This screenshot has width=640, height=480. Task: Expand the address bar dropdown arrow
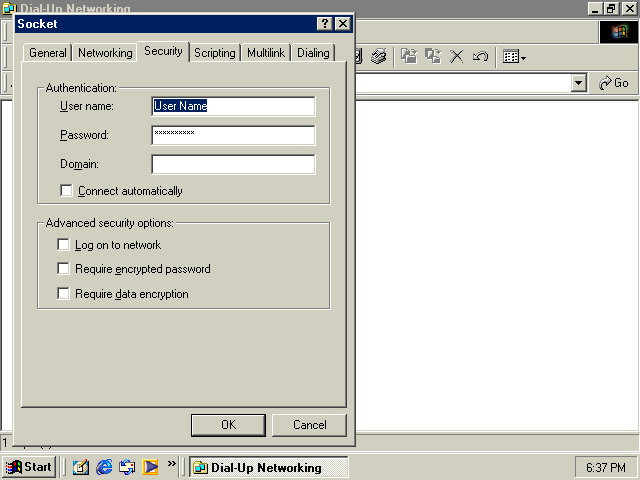[578, 83]
